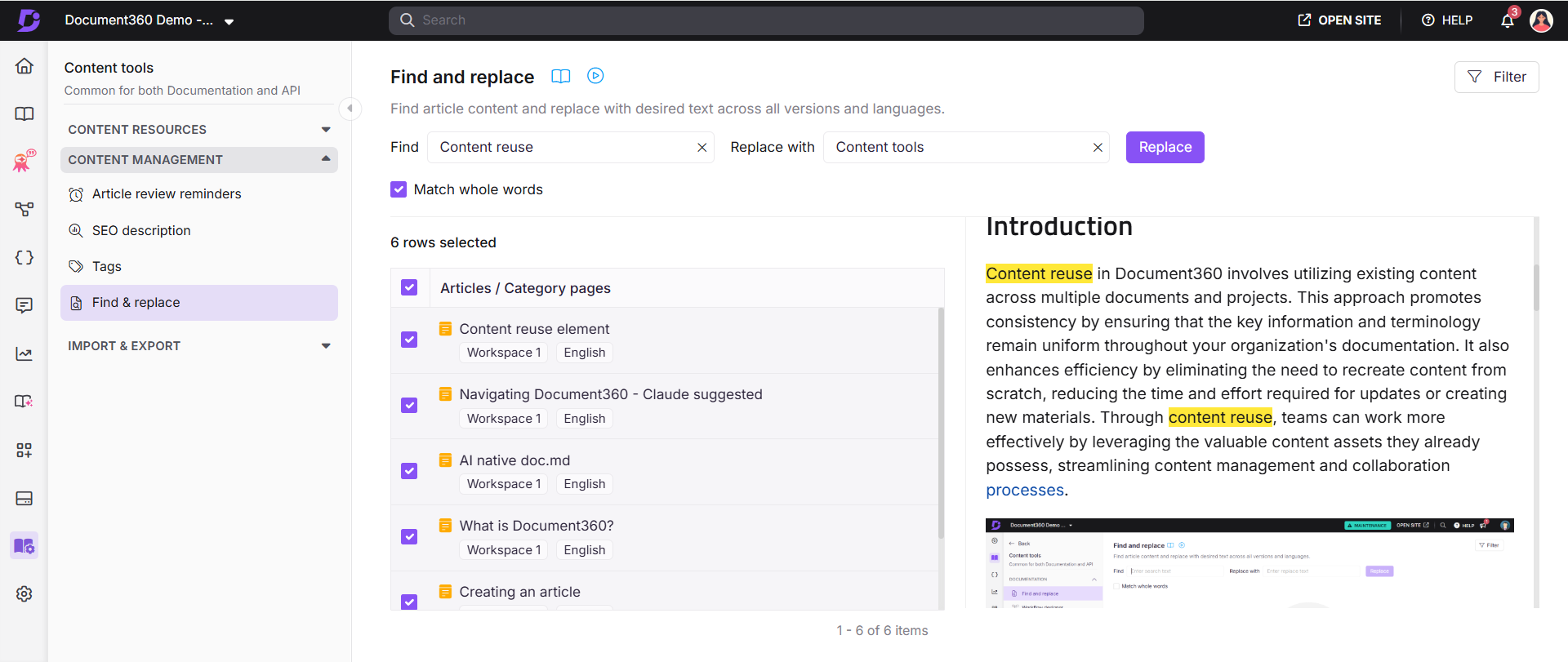Screen dimensions: 1568x662
Task: Click the Introduction heading in preview
Action: 1059,226
